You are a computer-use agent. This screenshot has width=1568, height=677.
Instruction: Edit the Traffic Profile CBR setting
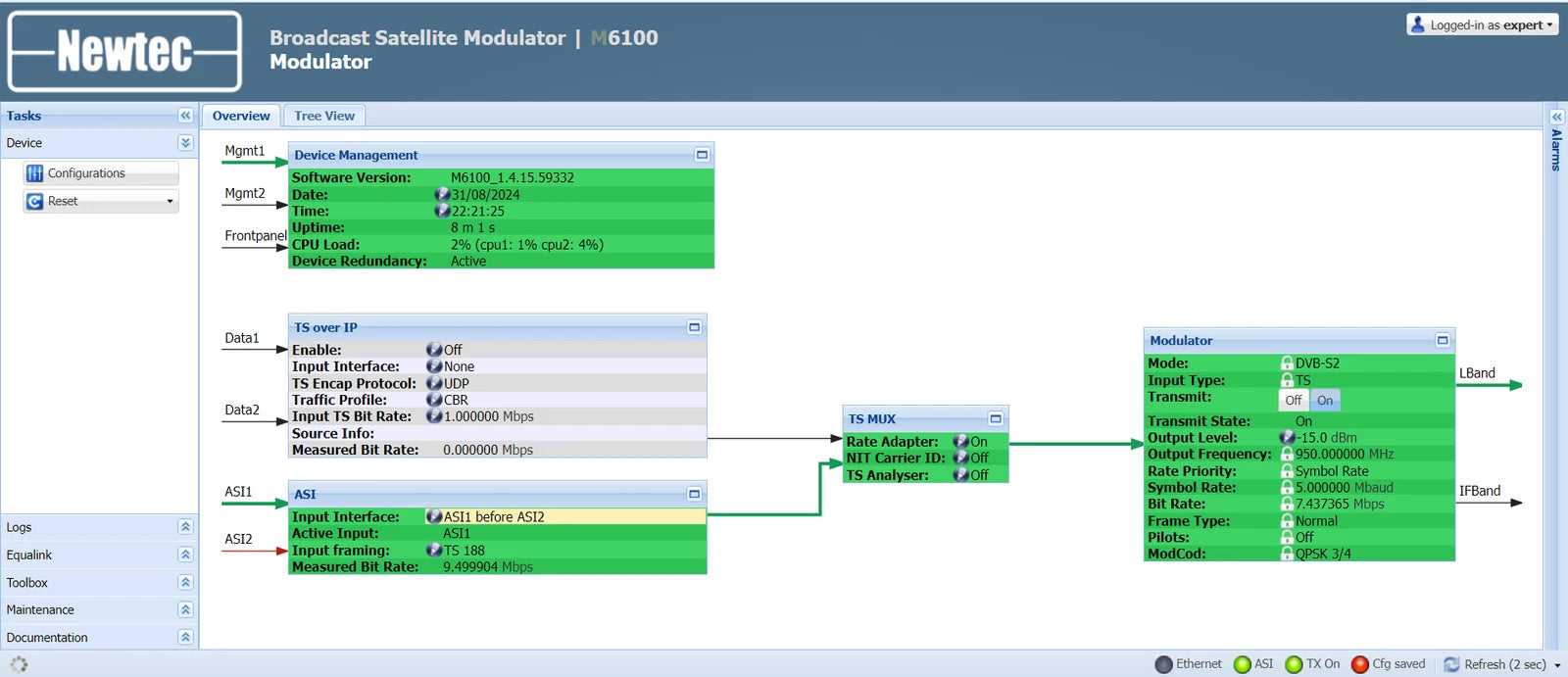434,400
